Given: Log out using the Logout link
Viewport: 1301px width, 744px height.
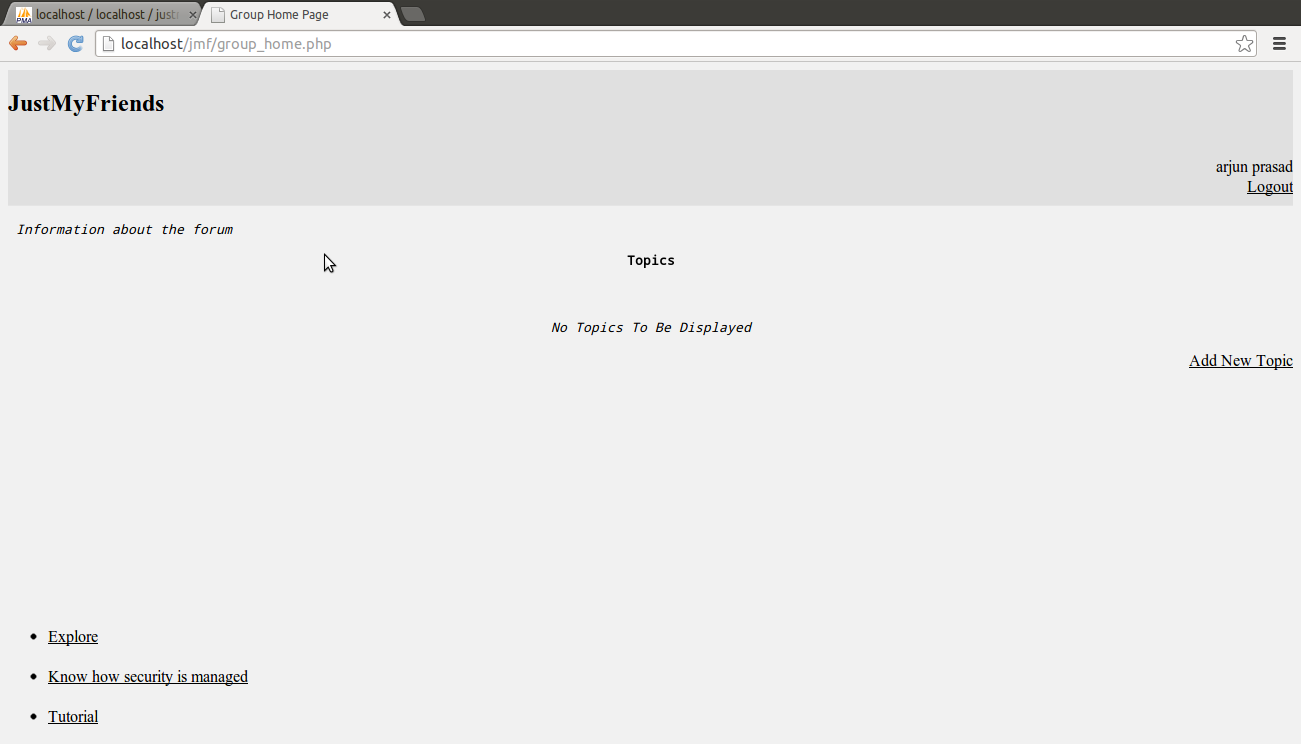Looking at the screenshot, I should pos(1269,187).
